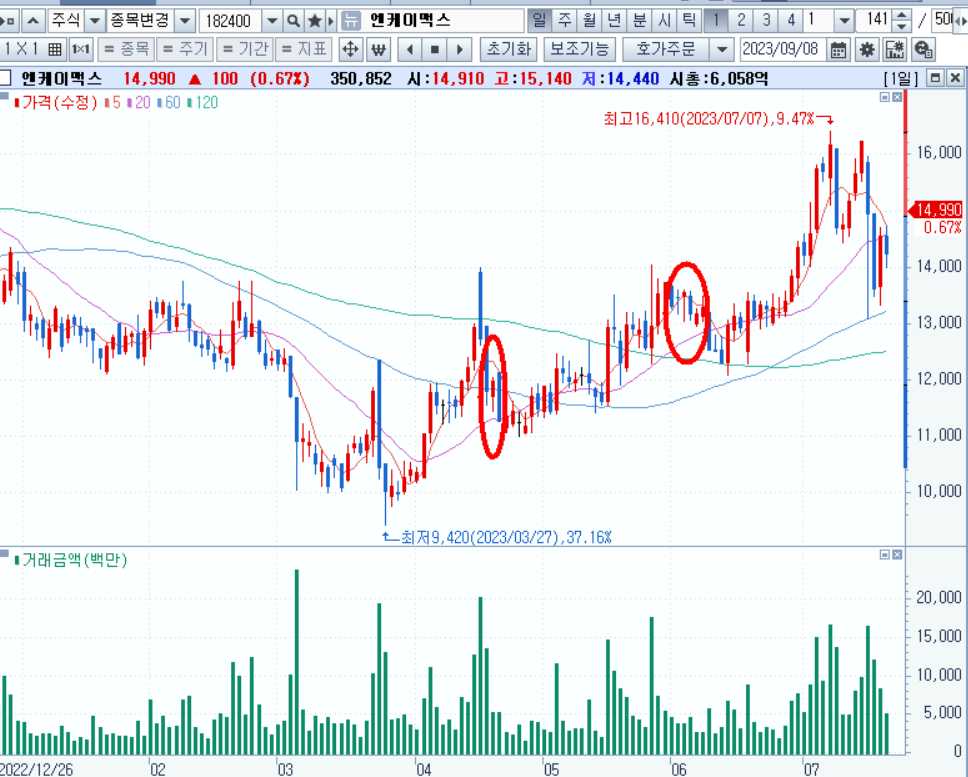Open interval value dropdown after preset 4

click(844, 21)
